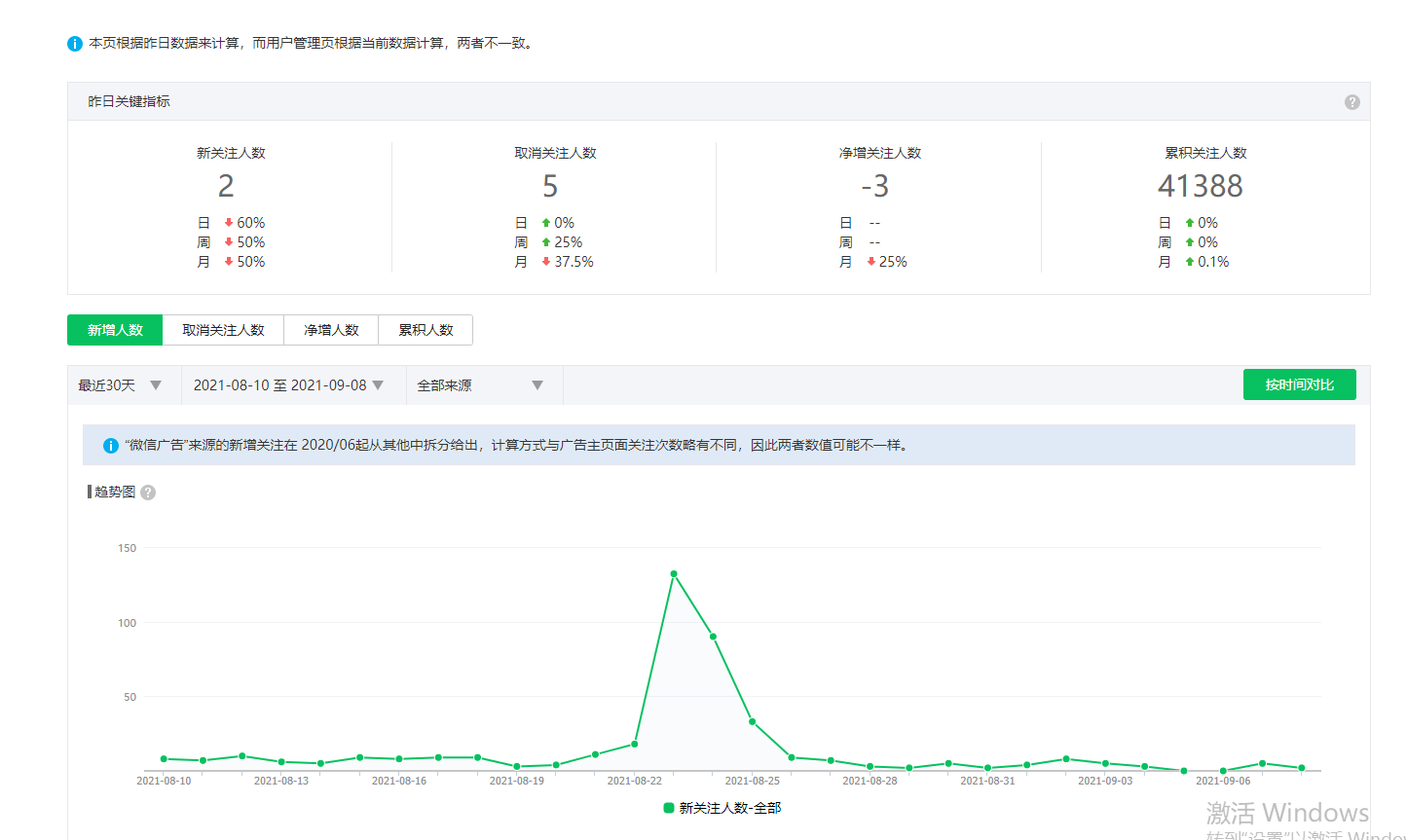Viewport: 1407px width, 840px height.
Task: Open the 全部来源 source dropdown
Action: 479,385
